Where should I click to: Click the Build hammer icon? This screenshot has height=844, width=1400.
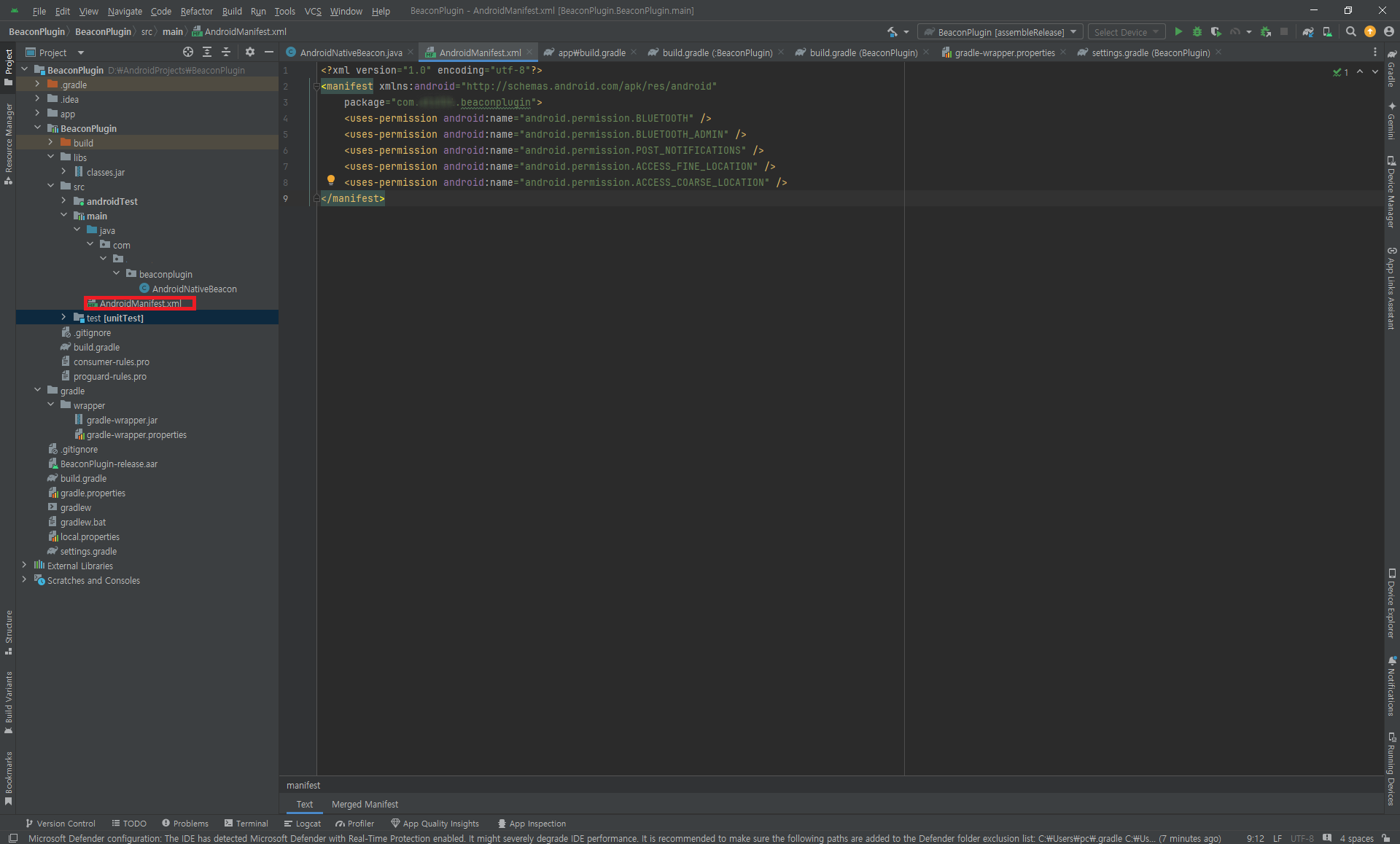892,32
